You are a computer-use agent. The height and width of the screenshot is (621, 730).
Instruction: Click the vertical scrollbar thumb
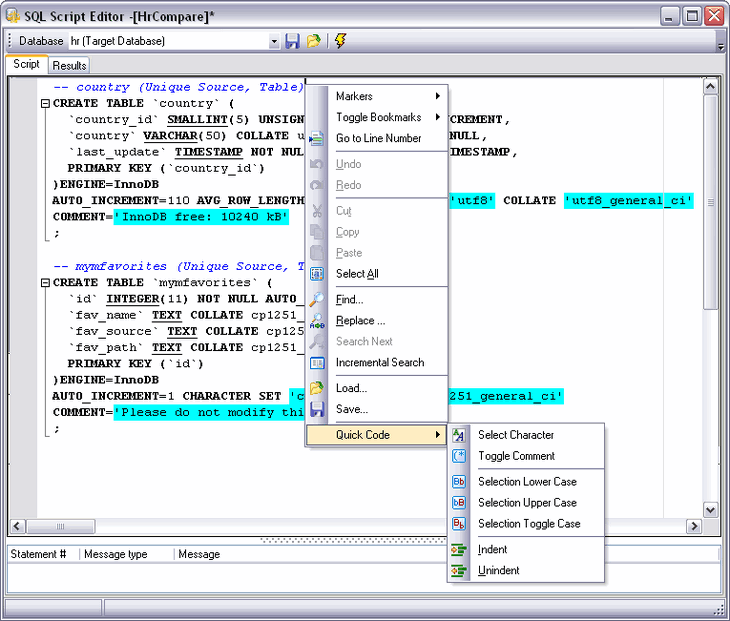click(x=710, y=202)
